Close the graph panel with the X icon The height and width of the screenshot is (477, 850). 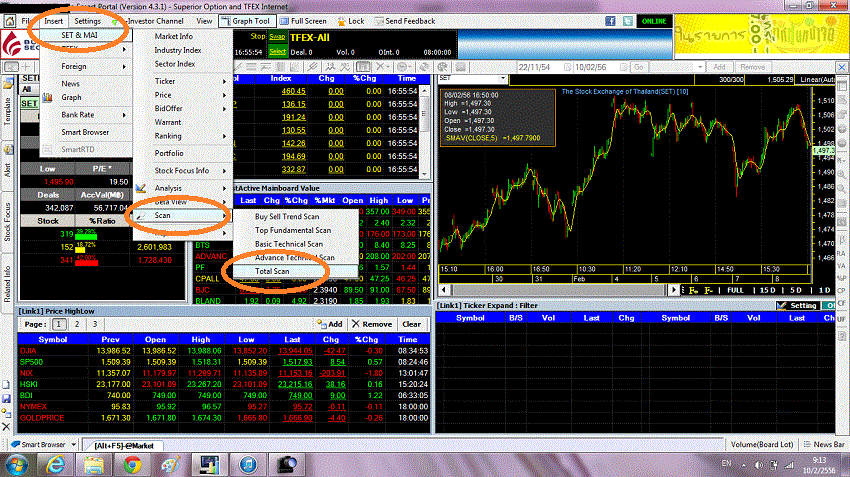[x=842, y=67]
